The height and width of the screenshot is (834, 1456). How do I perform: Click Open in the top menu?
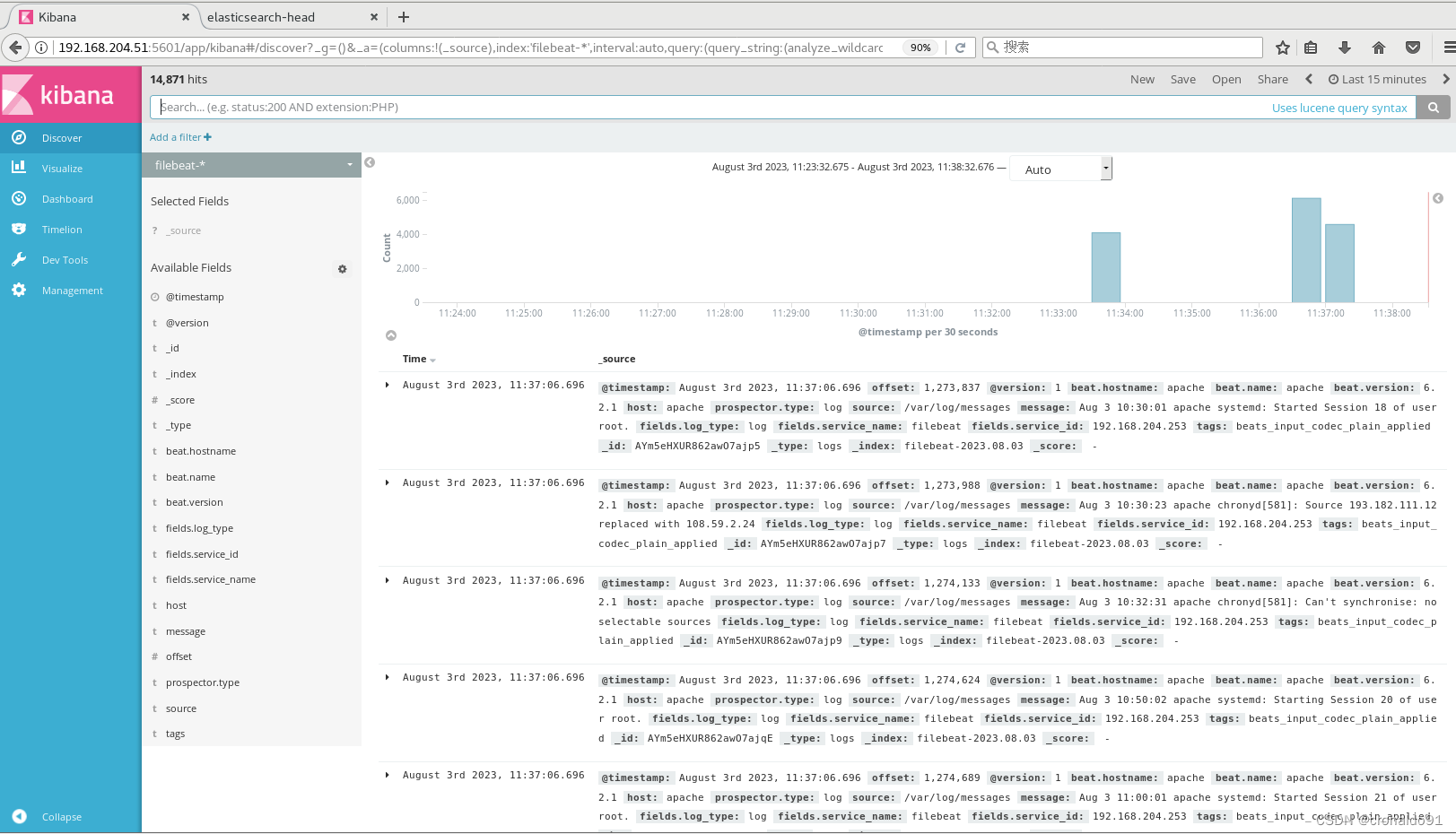[1226, 79]
